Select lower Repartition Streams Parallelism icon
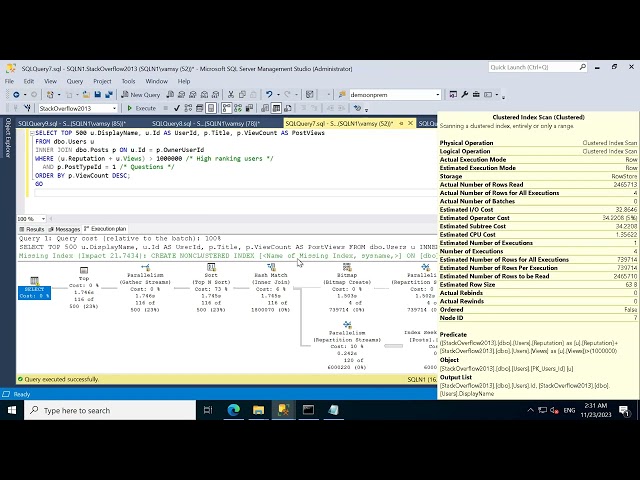The height and width of the screenshot is (480, 640). 347,324
